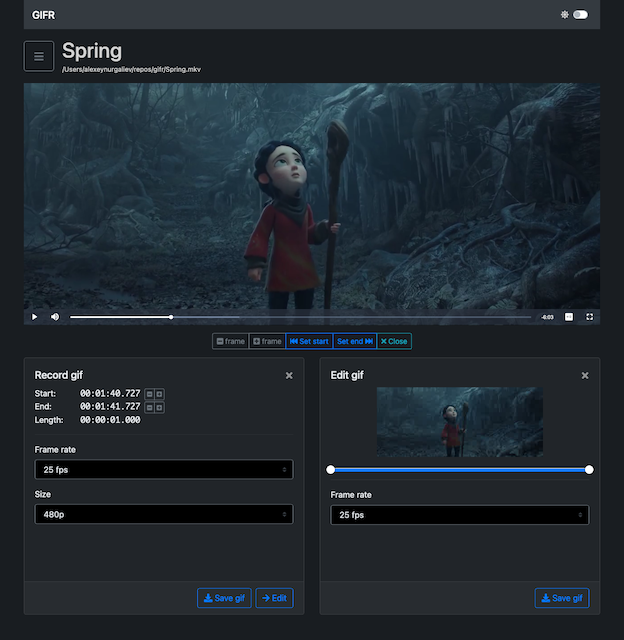Screen dimensions: 624x640
Task: Click the sun theme icon in header
Action: click(x=564, y=15)
